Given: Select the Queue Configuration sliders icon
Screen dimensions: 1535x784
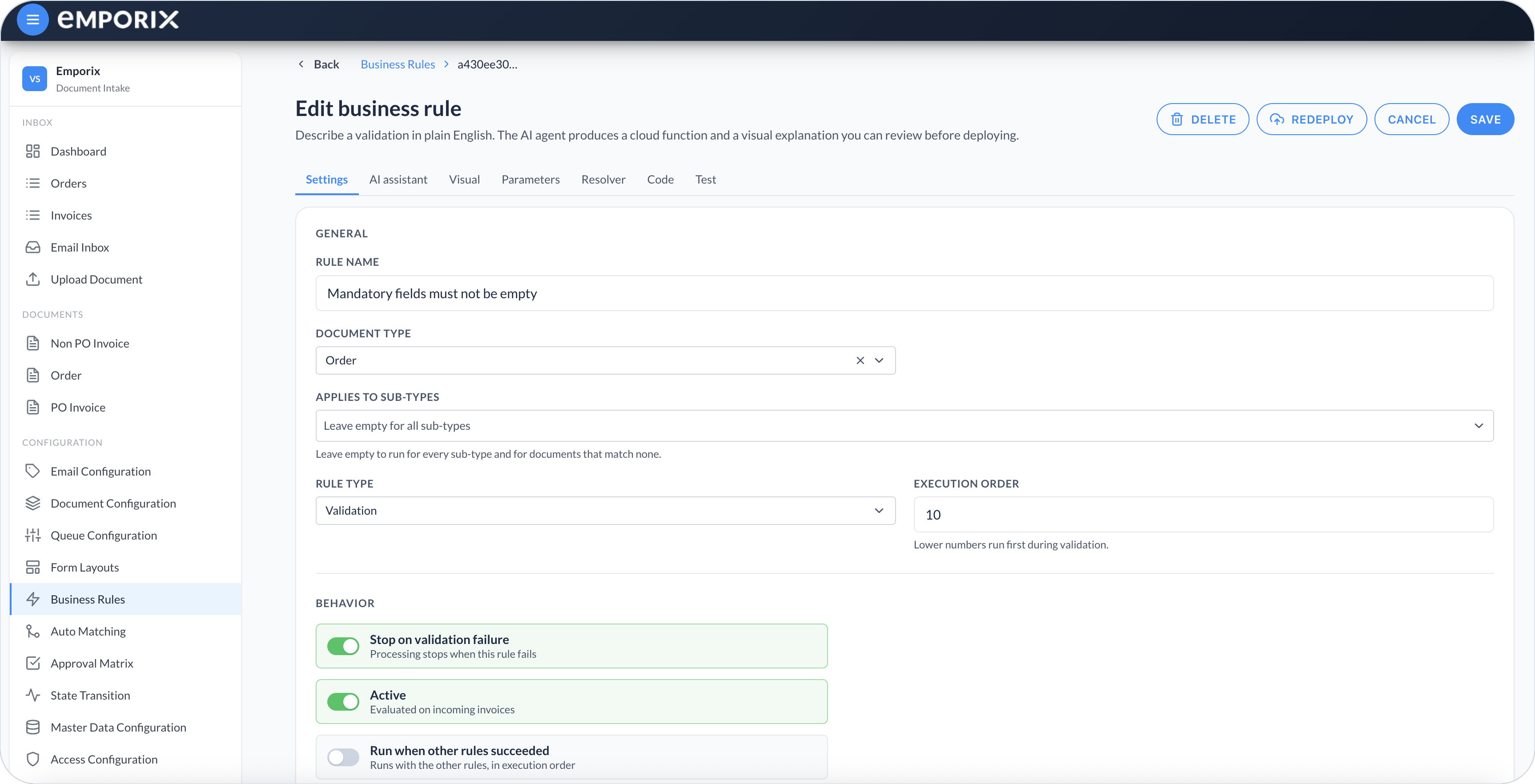Looking at the screenshot, I should coord(33,536).
